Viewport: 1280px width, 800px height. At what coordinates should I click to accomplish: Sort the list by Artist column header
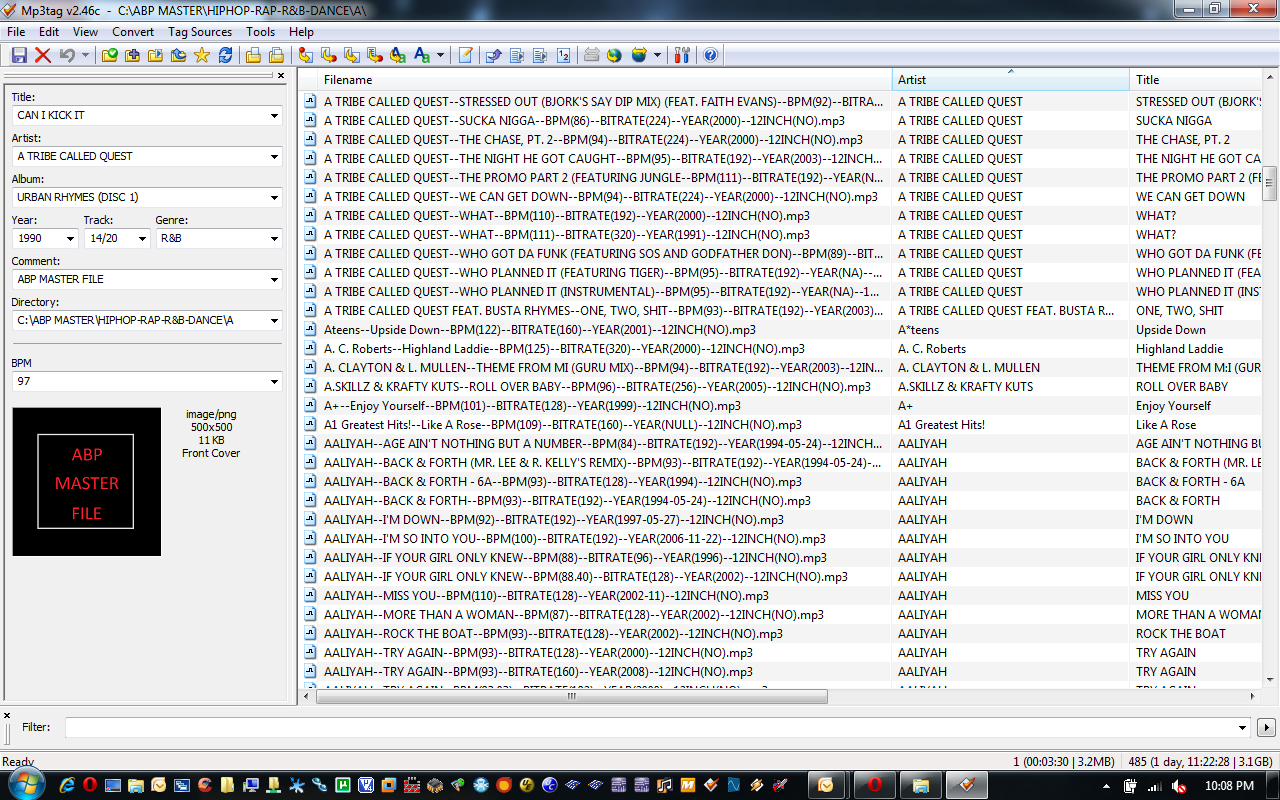pos(1010,80)
